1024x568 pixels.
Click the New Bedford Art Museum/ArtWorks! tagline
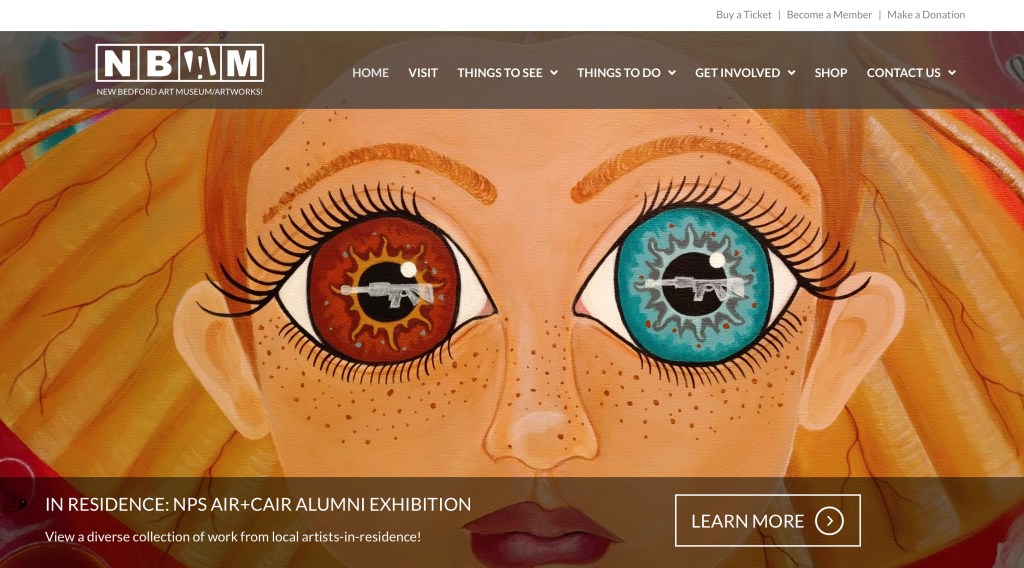coord(180,91)
